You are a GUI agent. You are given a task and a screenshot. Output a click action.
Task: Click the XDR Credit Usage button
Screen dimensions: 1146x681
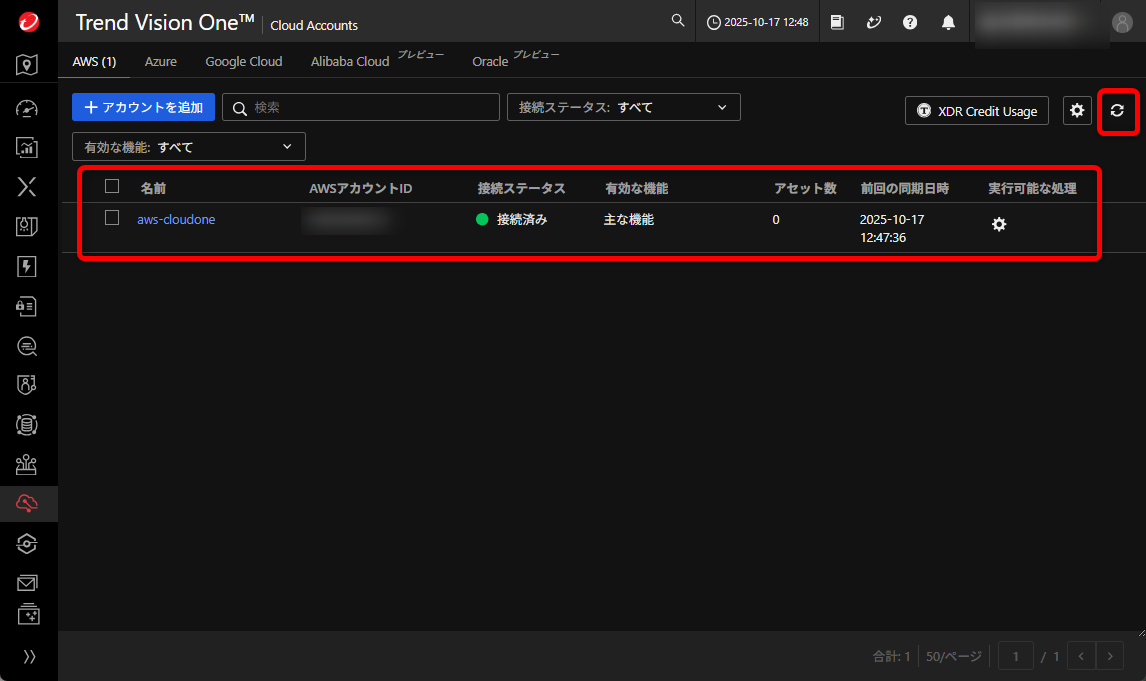[x=976, y=111]
